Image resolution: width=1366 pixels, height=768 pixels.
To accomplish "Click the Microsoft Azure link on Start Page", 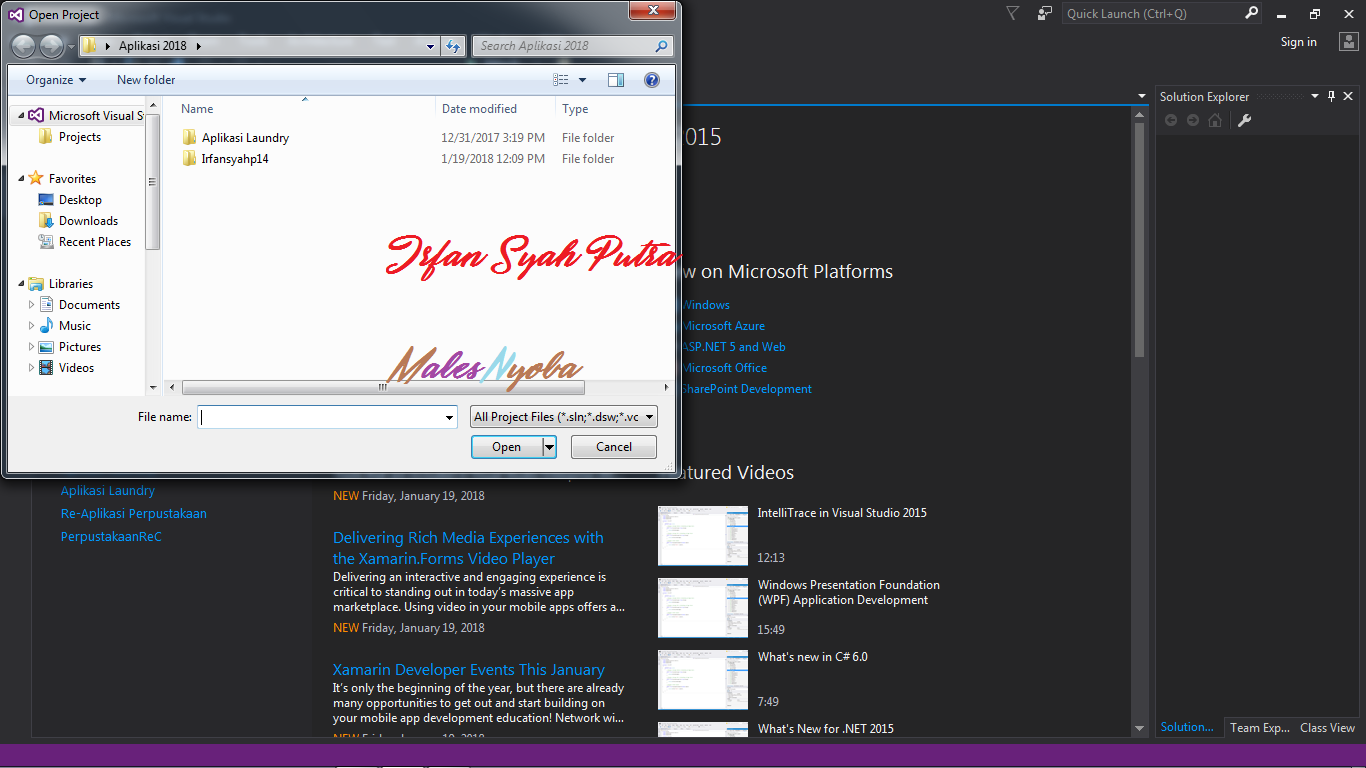I will click(723, 326).
